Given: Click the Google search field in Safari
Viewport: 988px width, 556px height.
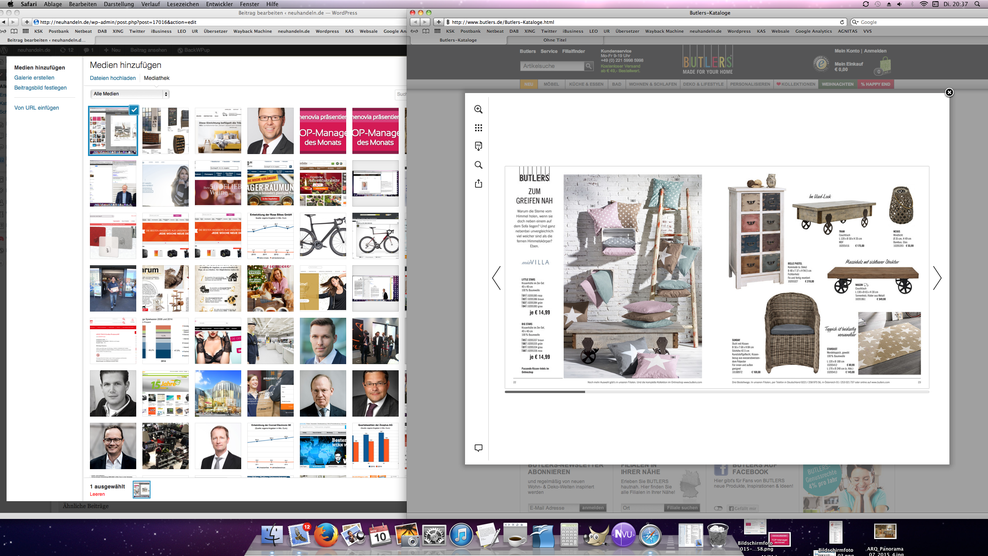Looking at the screenshot, I should tap(917, 22).
